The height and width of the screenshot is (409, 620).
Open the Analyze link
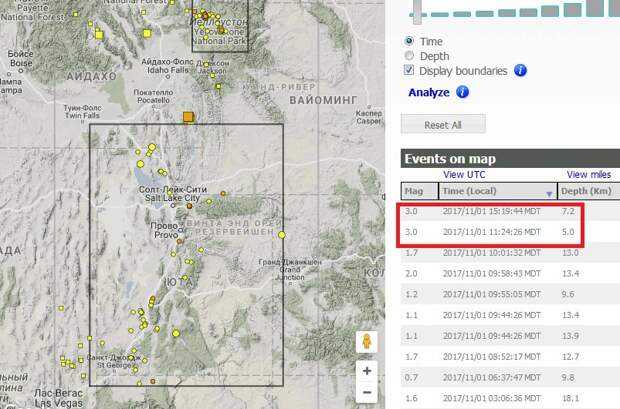(429, 93)
